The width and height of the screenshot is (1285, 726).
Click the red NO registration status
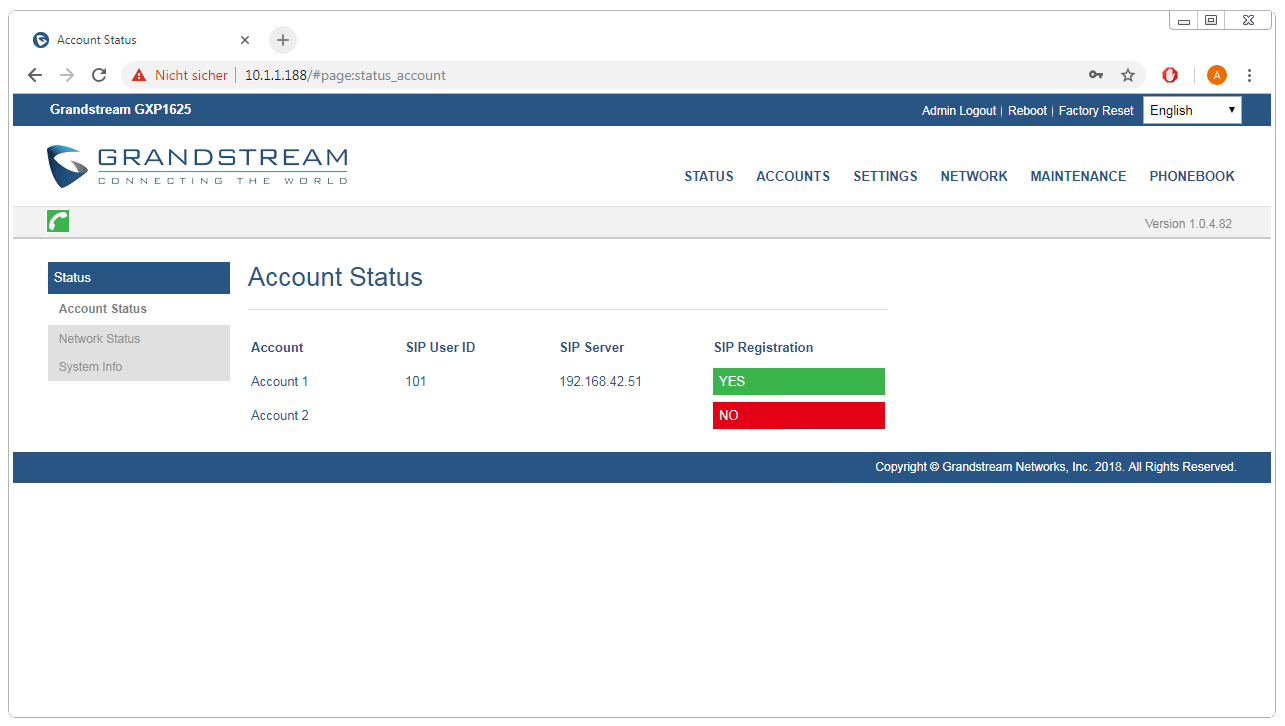point(799,415)
